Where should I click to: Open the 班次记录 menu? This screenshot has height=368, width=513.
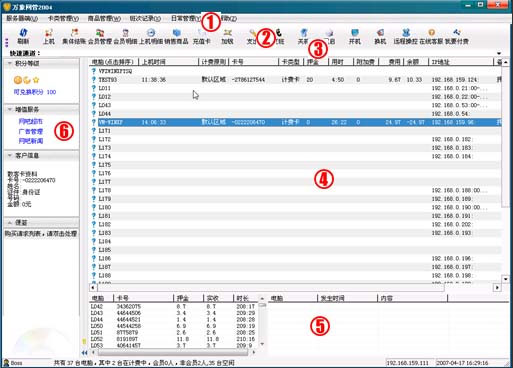point(145,18)
